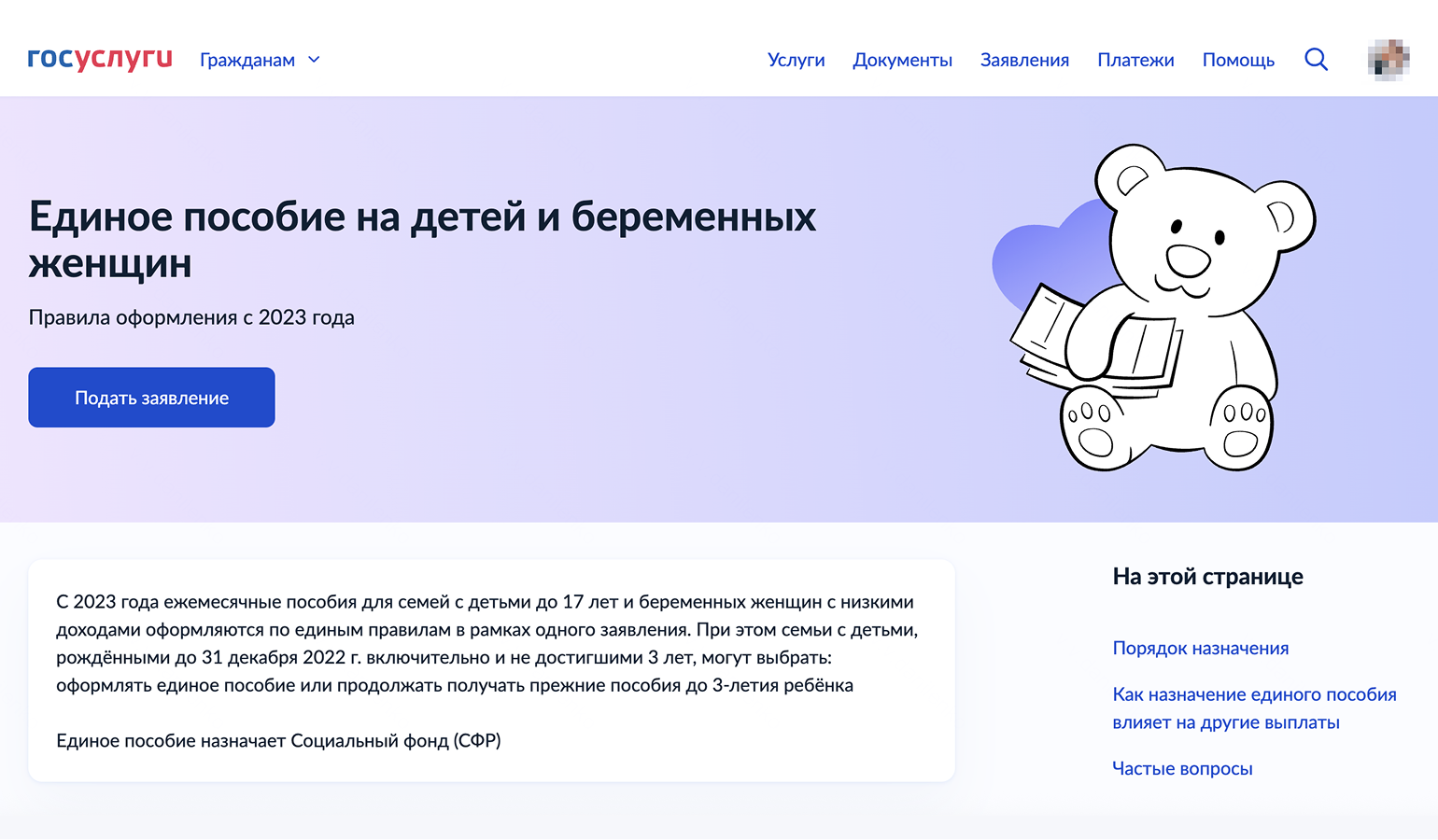Open the search on Госуслуги
This screenshot has height=840, width=1438.
(x=1316, y=59)
